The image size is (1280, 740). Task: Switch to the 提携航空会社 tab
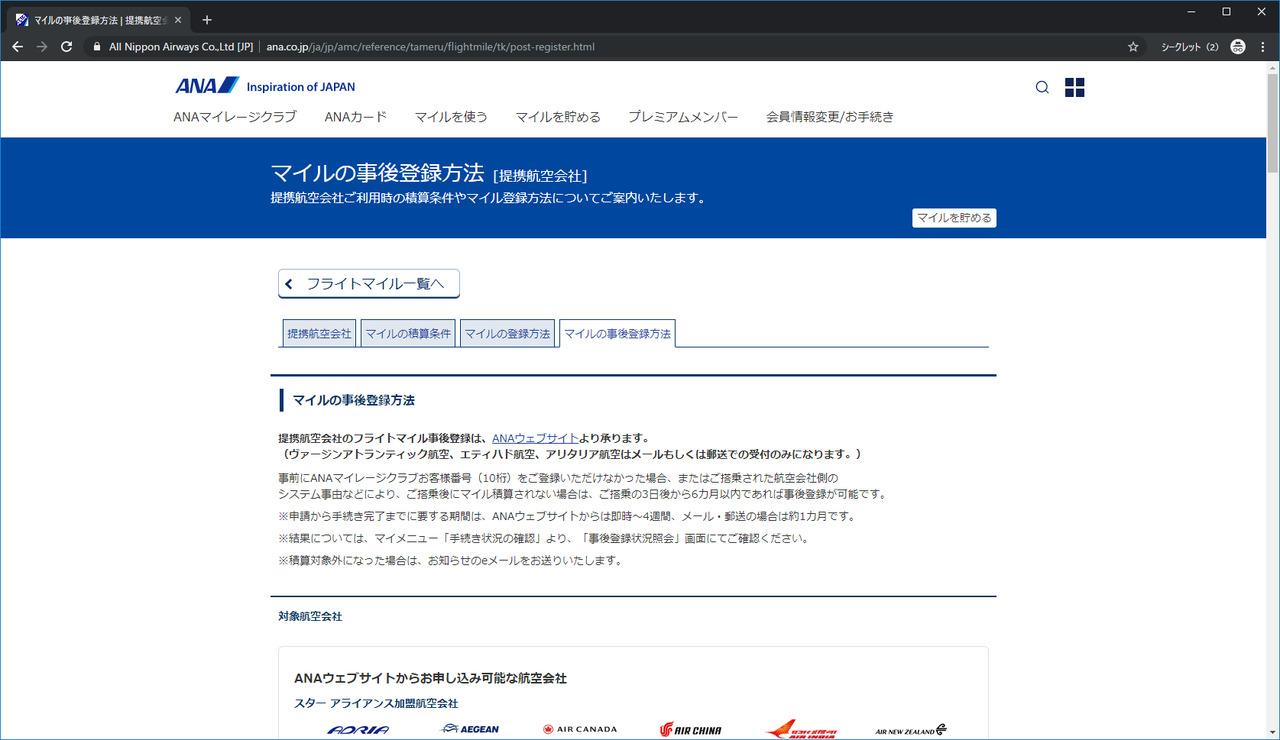319,334
